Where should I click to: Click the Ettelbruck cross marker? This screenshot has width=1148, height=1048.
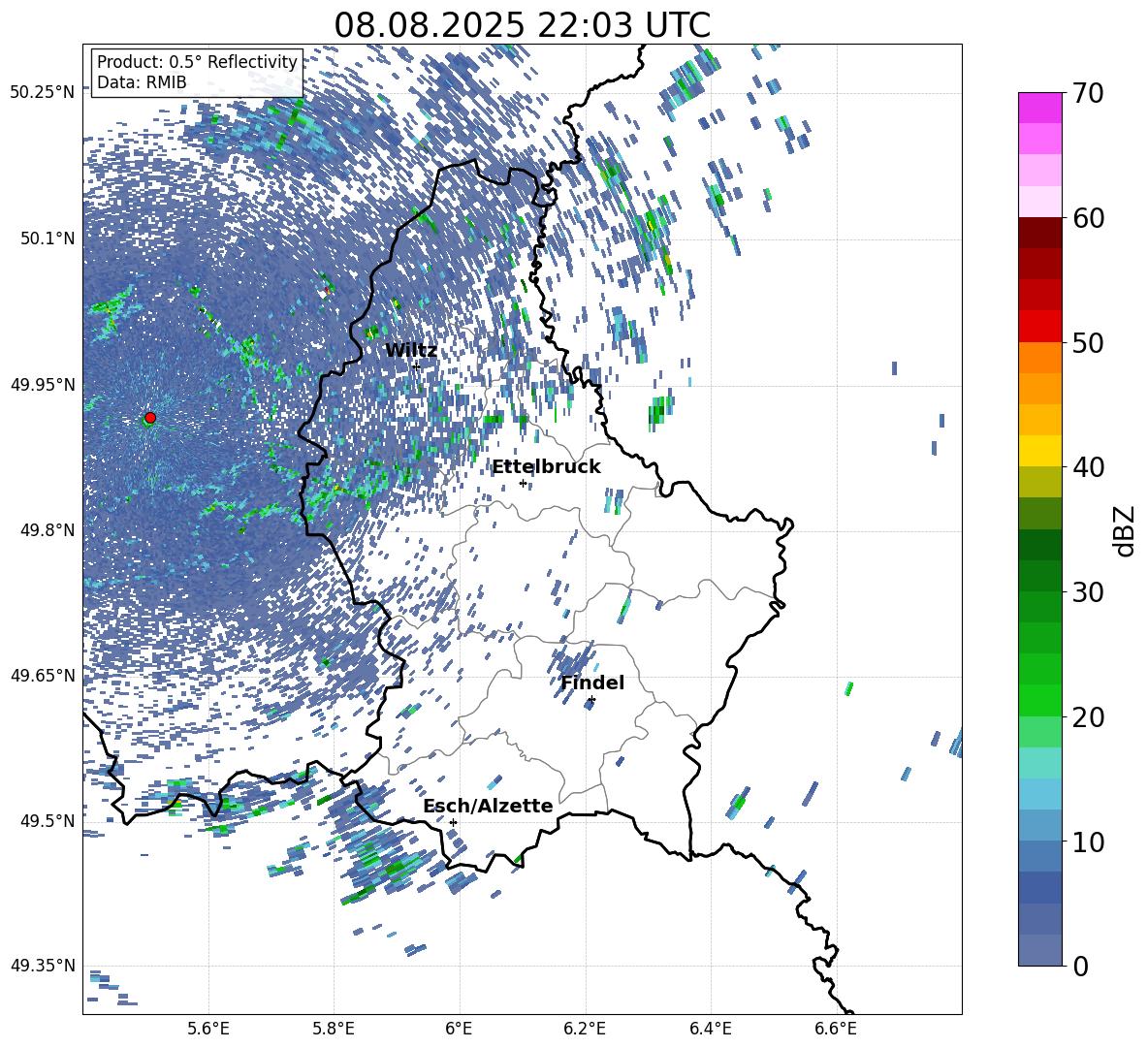pyautogui.click(x=523, y=483)
